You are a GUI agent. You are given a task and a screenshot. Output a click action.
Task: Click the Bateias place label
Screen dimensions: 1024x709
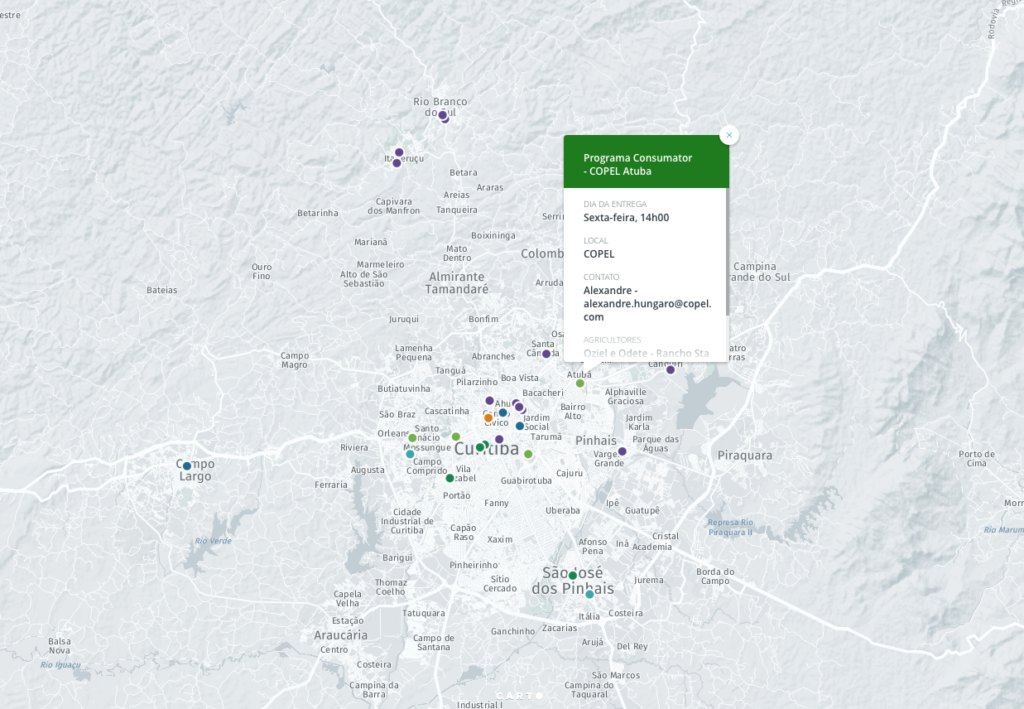[x=162, y=290]
